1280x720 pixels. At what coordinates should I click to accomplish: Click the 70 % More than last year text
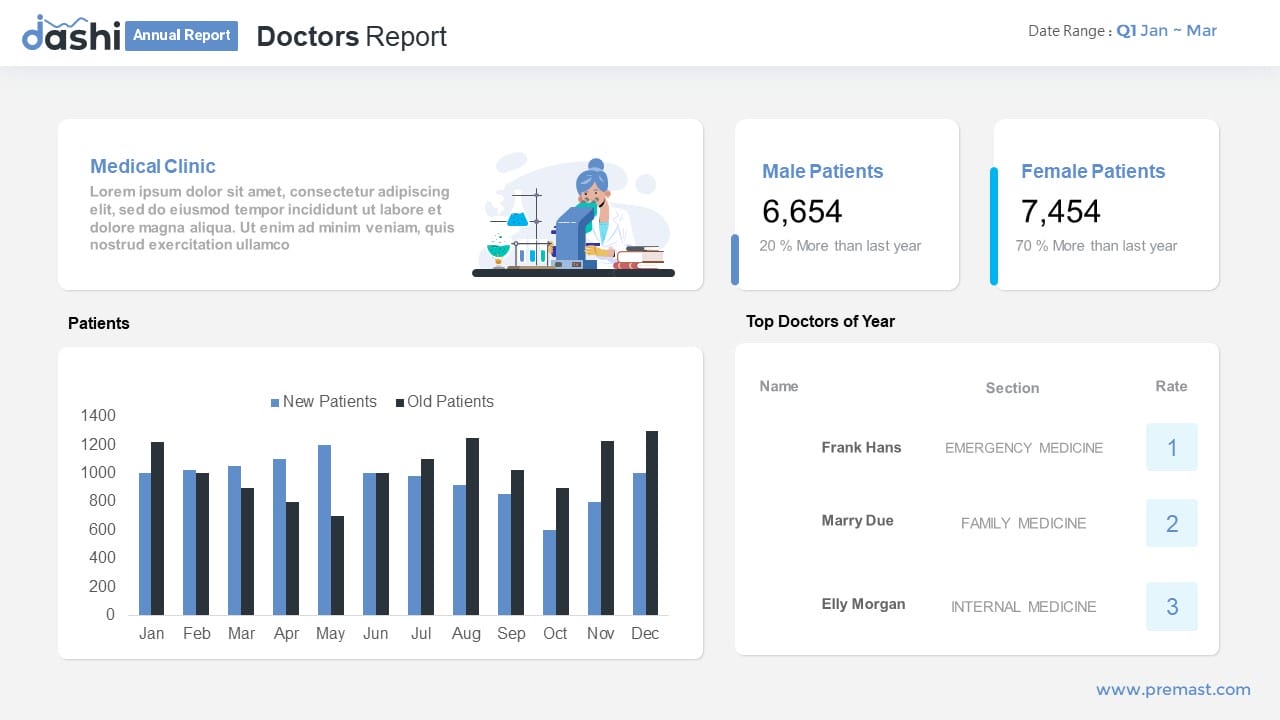[x=1096, y=246]
